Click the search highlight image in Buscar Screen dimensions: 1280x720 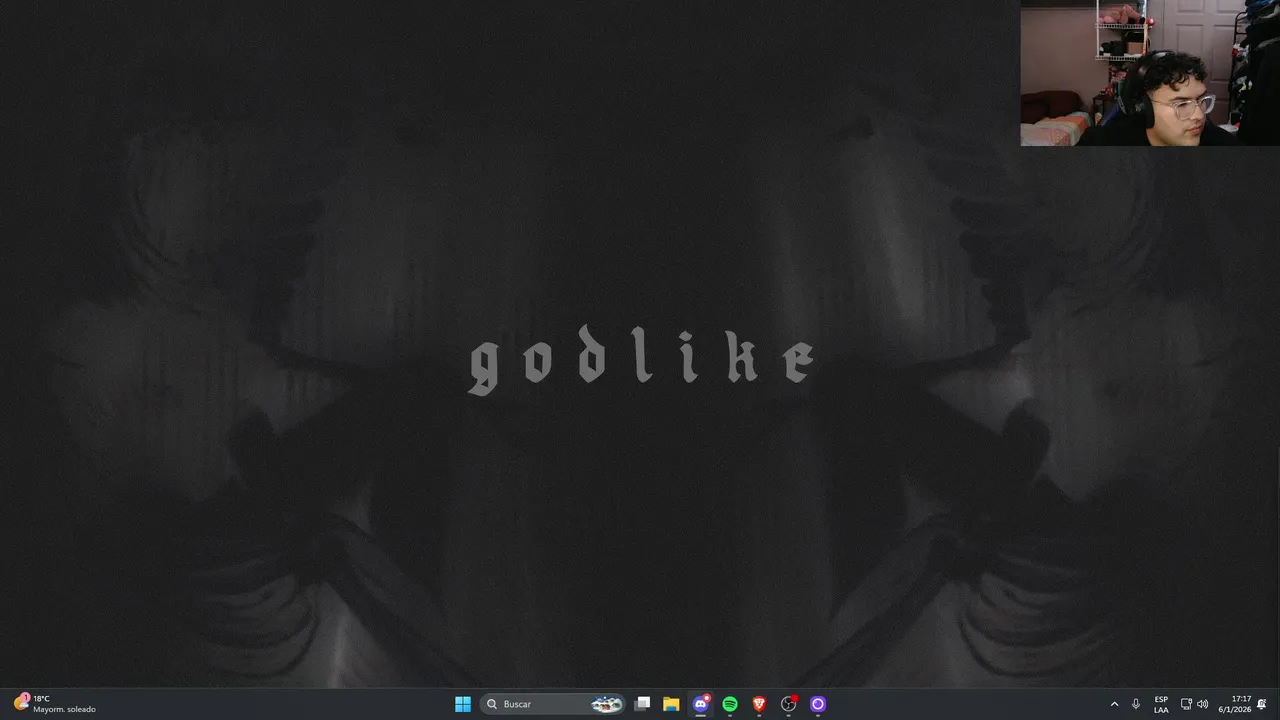pyautogui.click(x=606, y=704)
